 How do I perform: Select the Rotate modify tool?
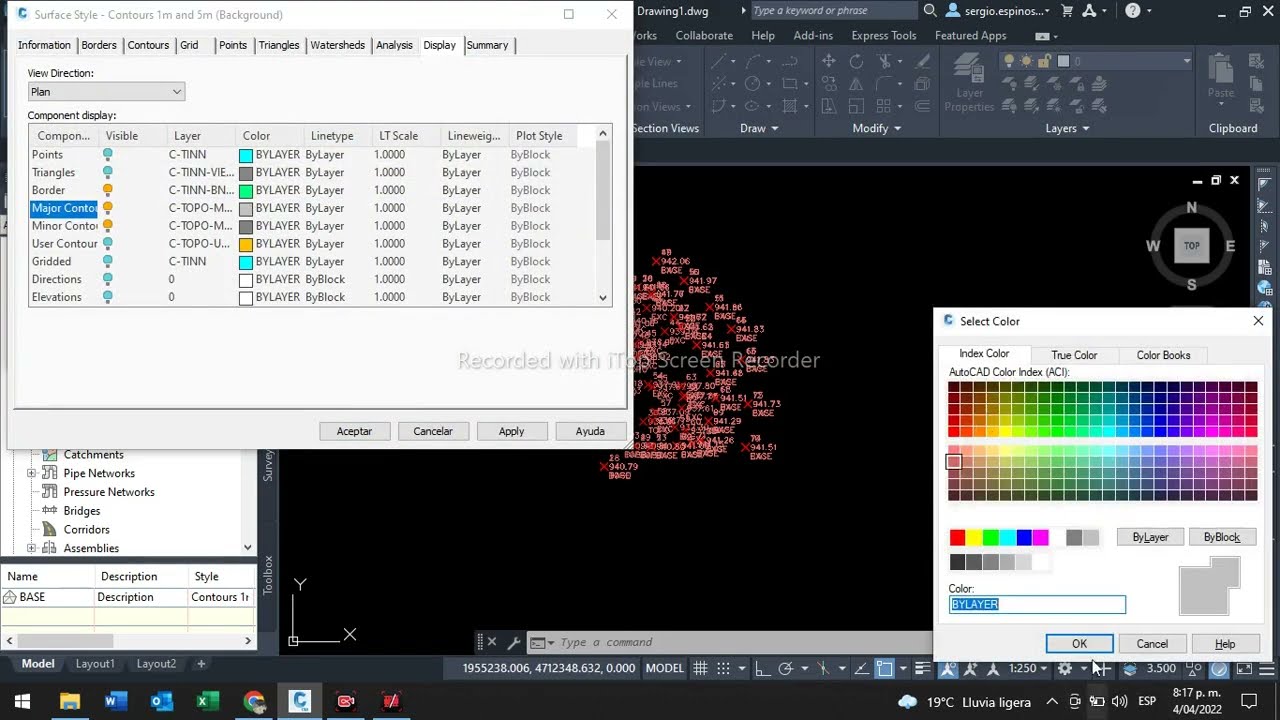[857, 61]
